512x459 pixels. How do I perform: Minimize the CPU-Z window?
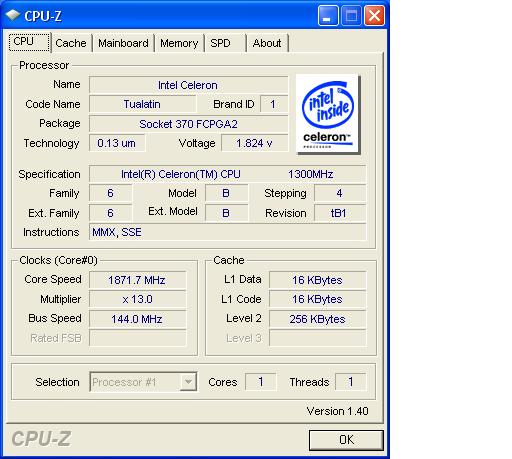pyautogui.click(x=328, y=16)
